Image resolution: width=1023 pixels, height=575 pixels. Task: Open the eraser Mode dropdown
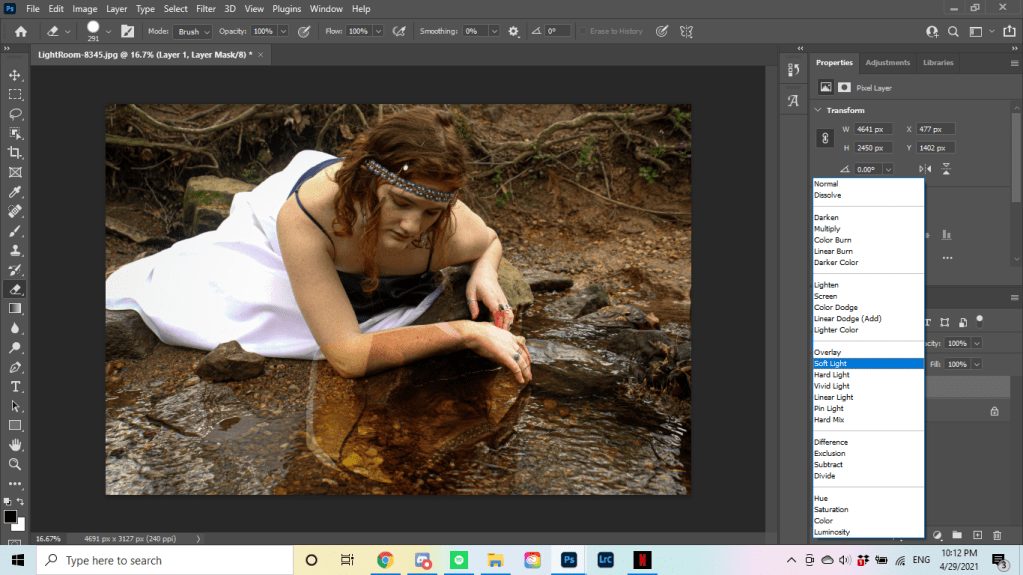pyautogui.click(x=192, y=32)
